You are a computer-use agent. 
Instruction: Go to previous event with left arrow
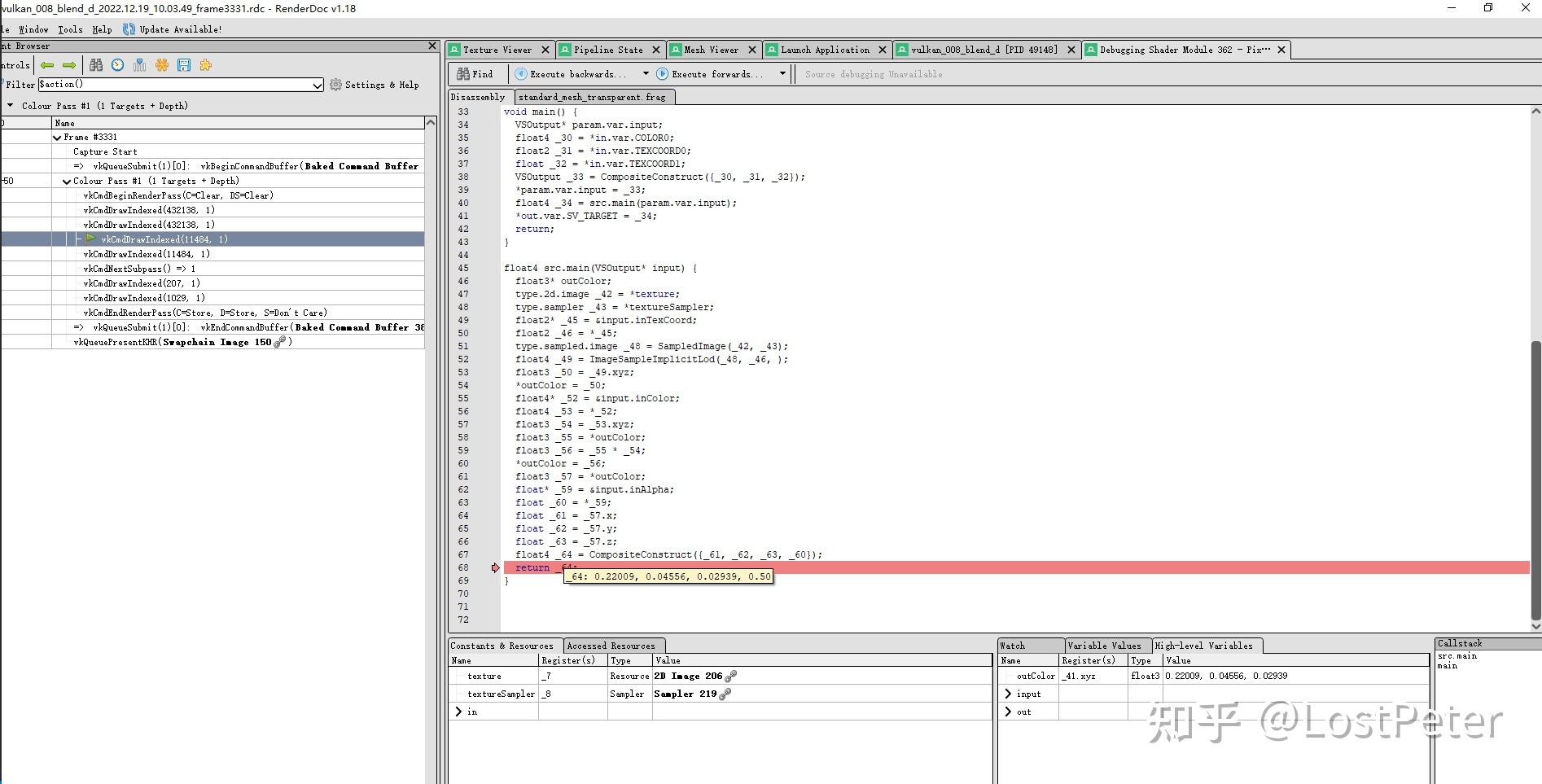coord(47,65)
